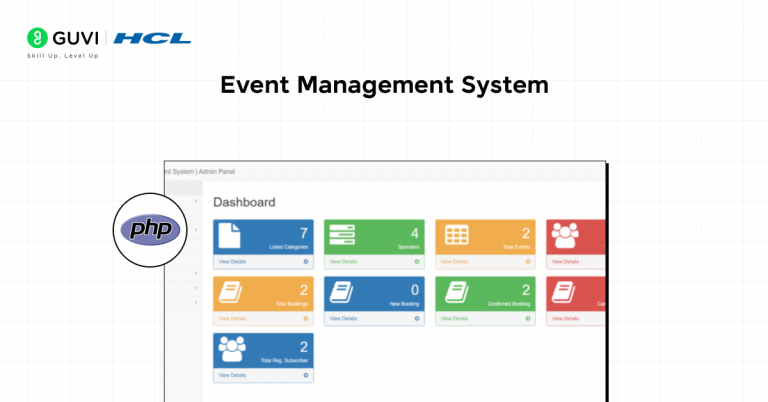
Task: Open View Details under Listed Categories
Action: 231,262
